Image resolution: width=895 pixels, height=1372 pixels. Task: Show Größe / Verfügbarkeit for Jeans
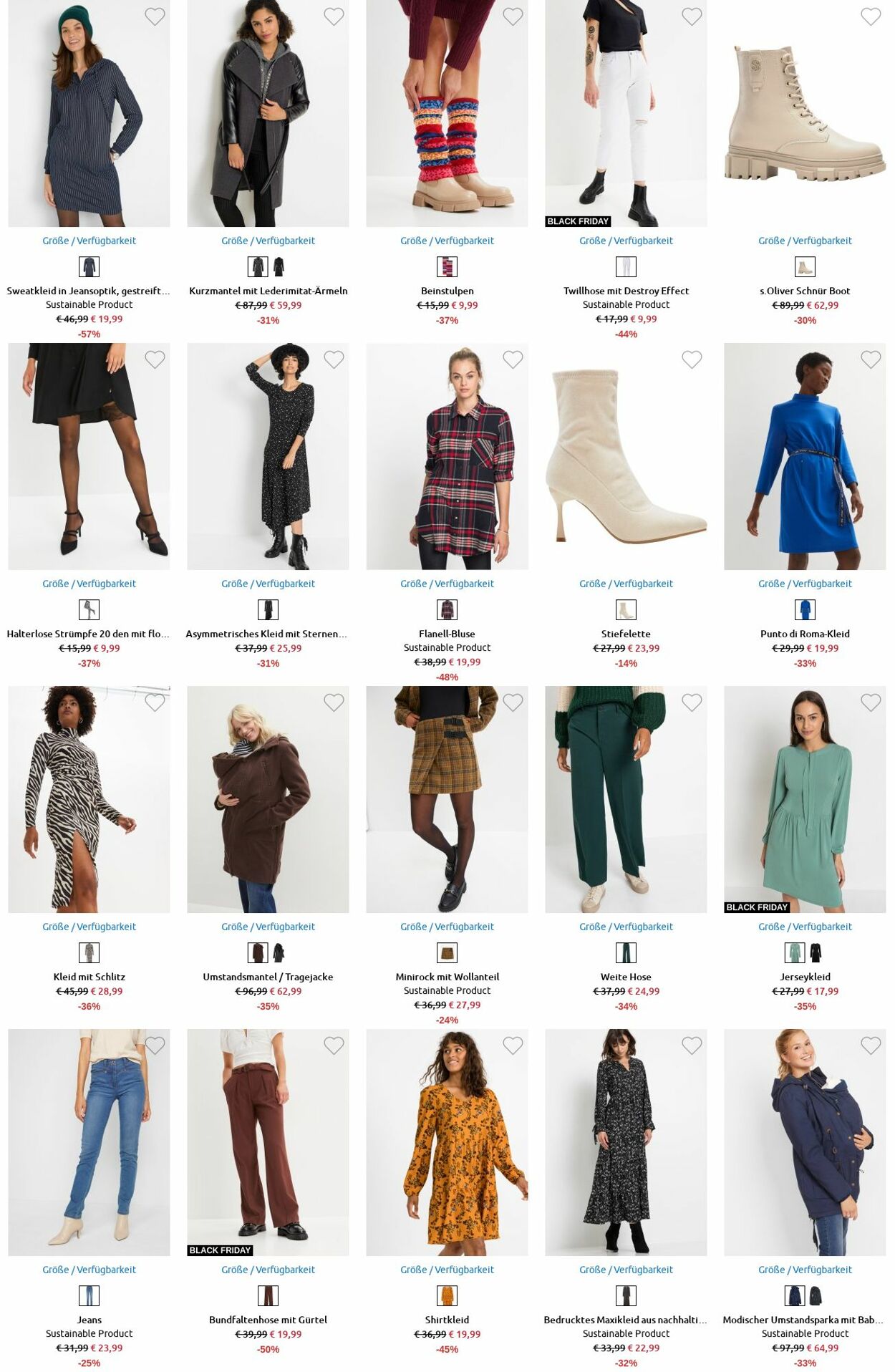[89, 1270]
